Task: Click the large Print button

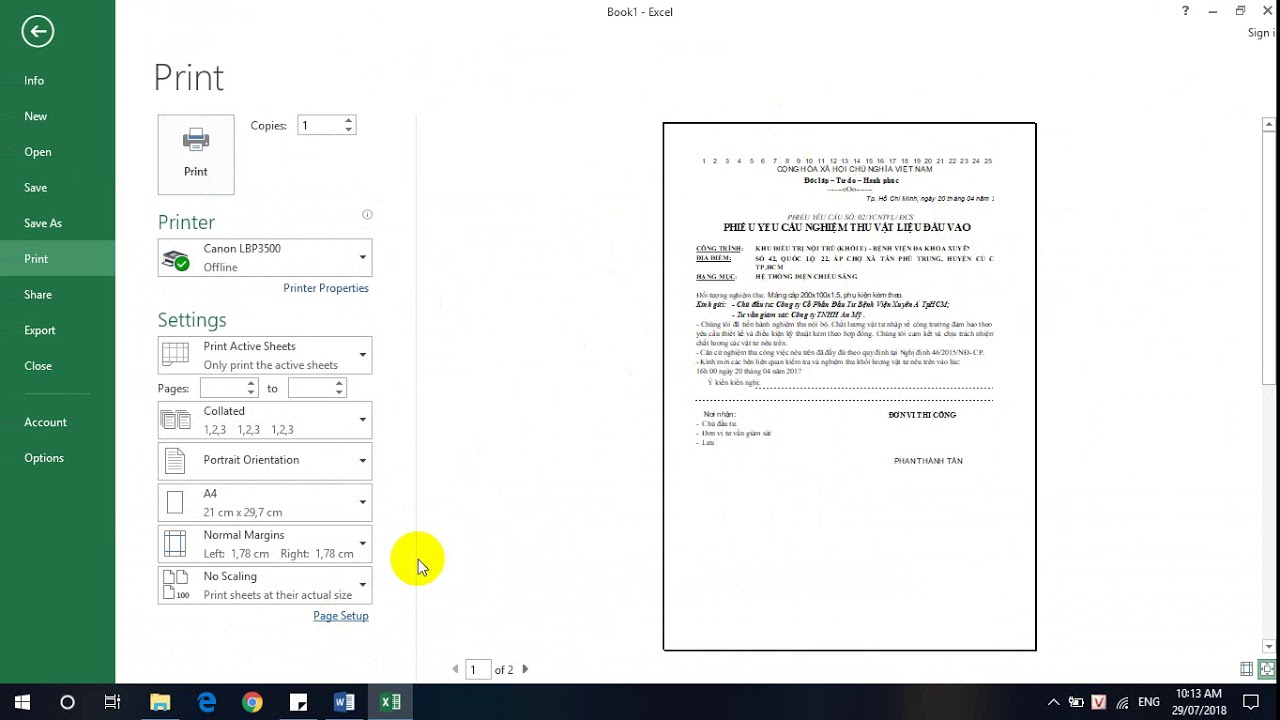Action: 196,154
